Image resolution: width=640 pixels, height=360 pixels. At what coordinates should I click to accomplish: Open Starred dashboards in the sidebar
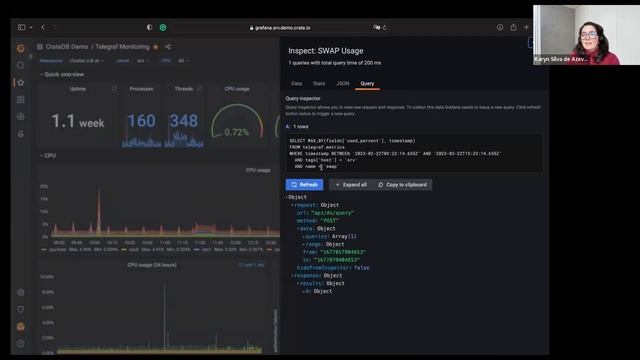20,82
